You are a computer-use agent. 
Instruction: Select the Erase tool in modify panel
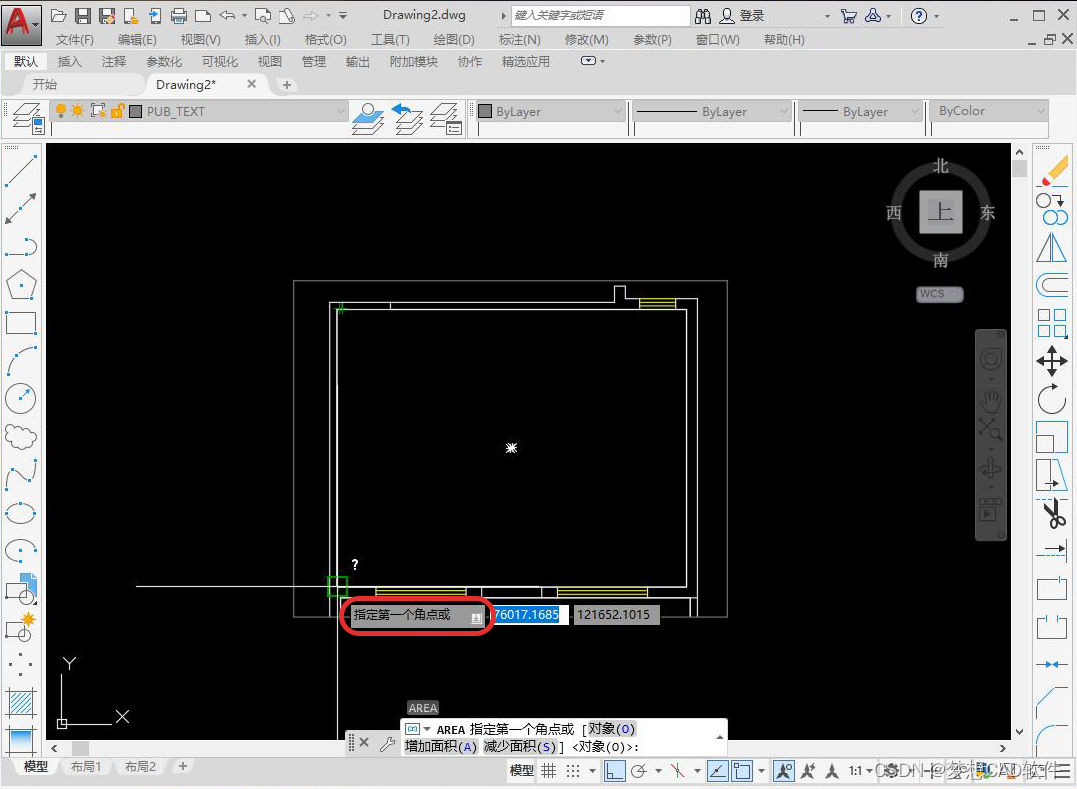click(x=1052, y=171)
